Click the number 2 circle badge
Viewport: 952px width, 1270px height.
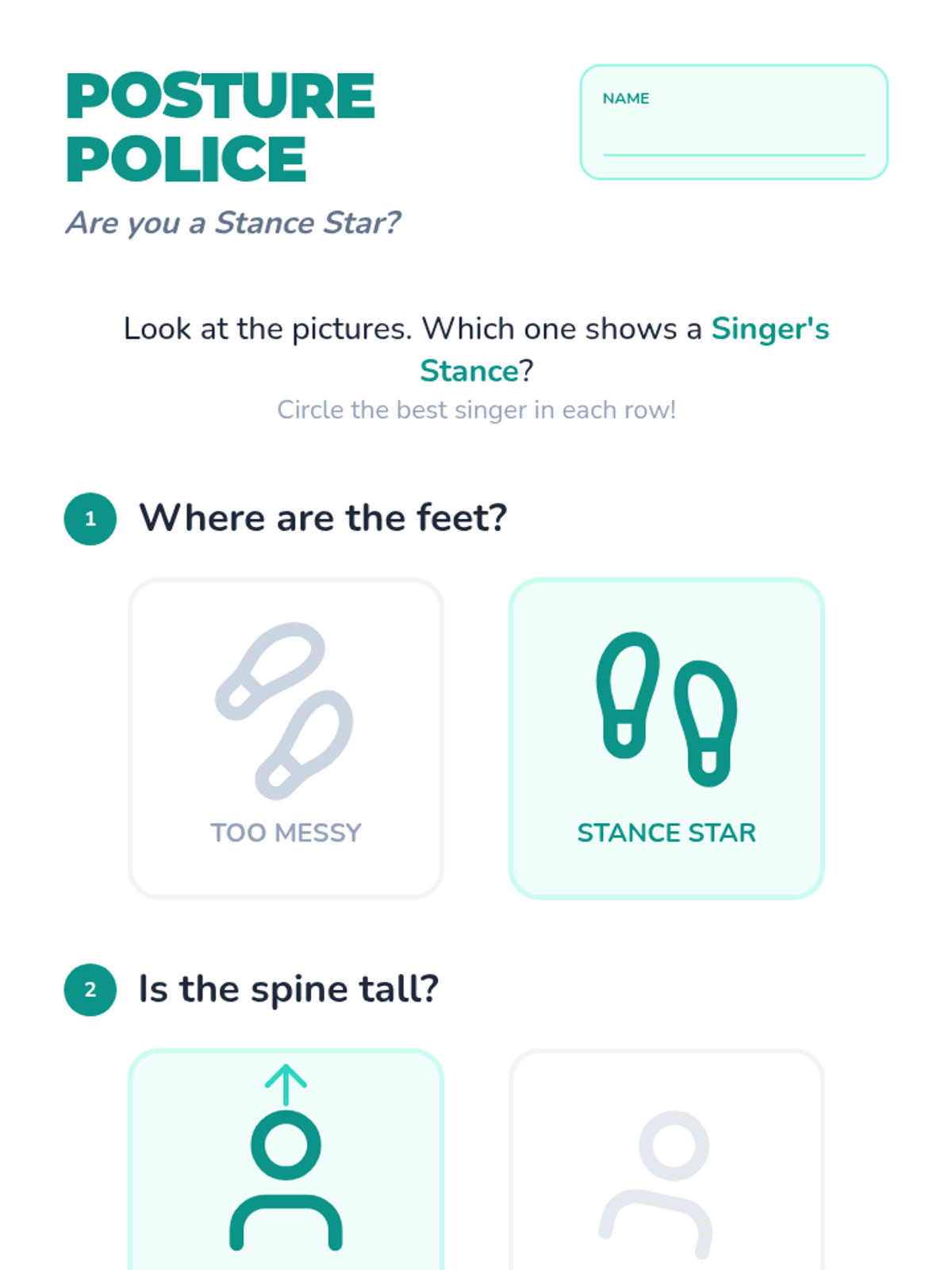[90, 990]
